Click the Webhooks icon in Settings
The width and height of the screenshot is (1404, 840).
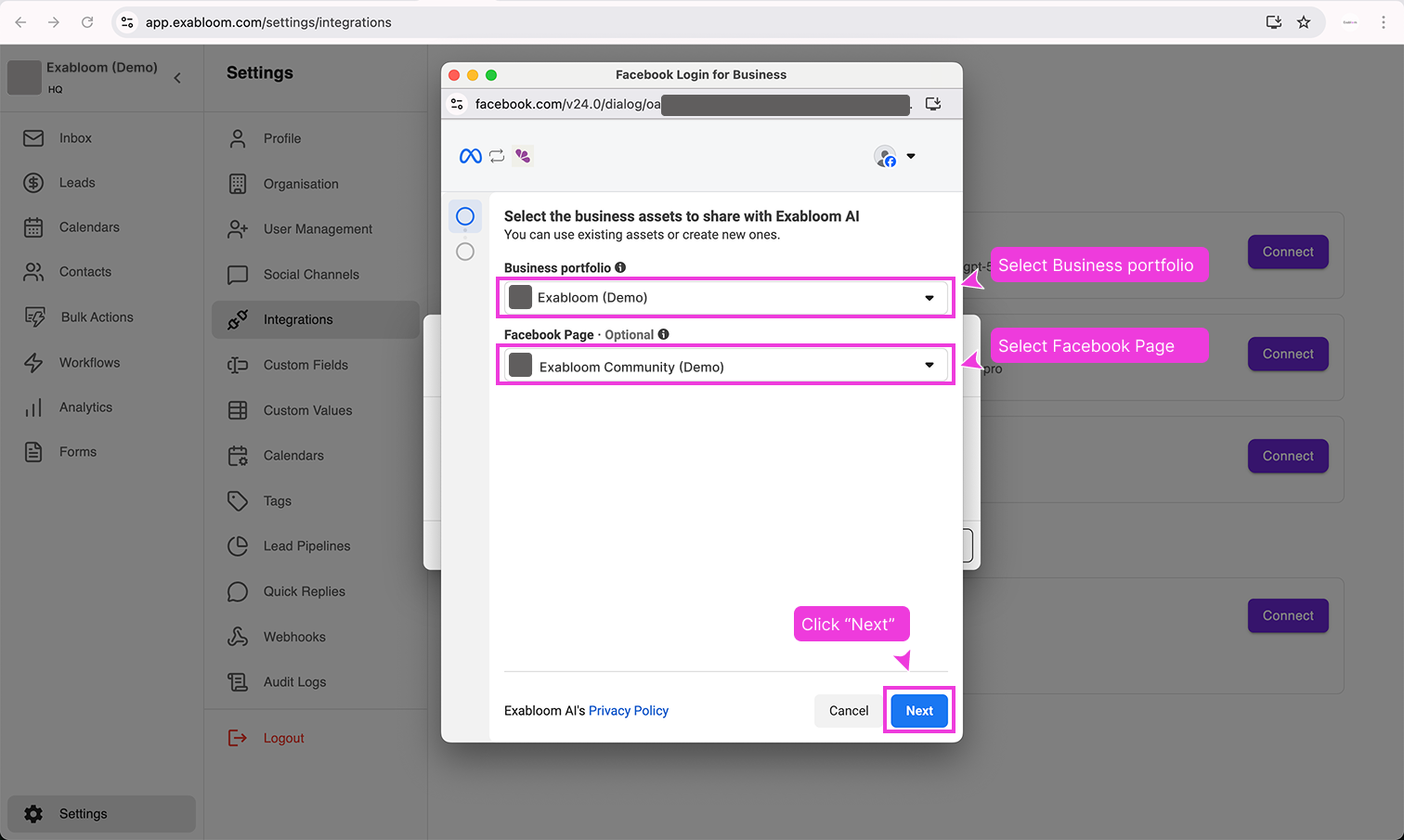point(238,637)
